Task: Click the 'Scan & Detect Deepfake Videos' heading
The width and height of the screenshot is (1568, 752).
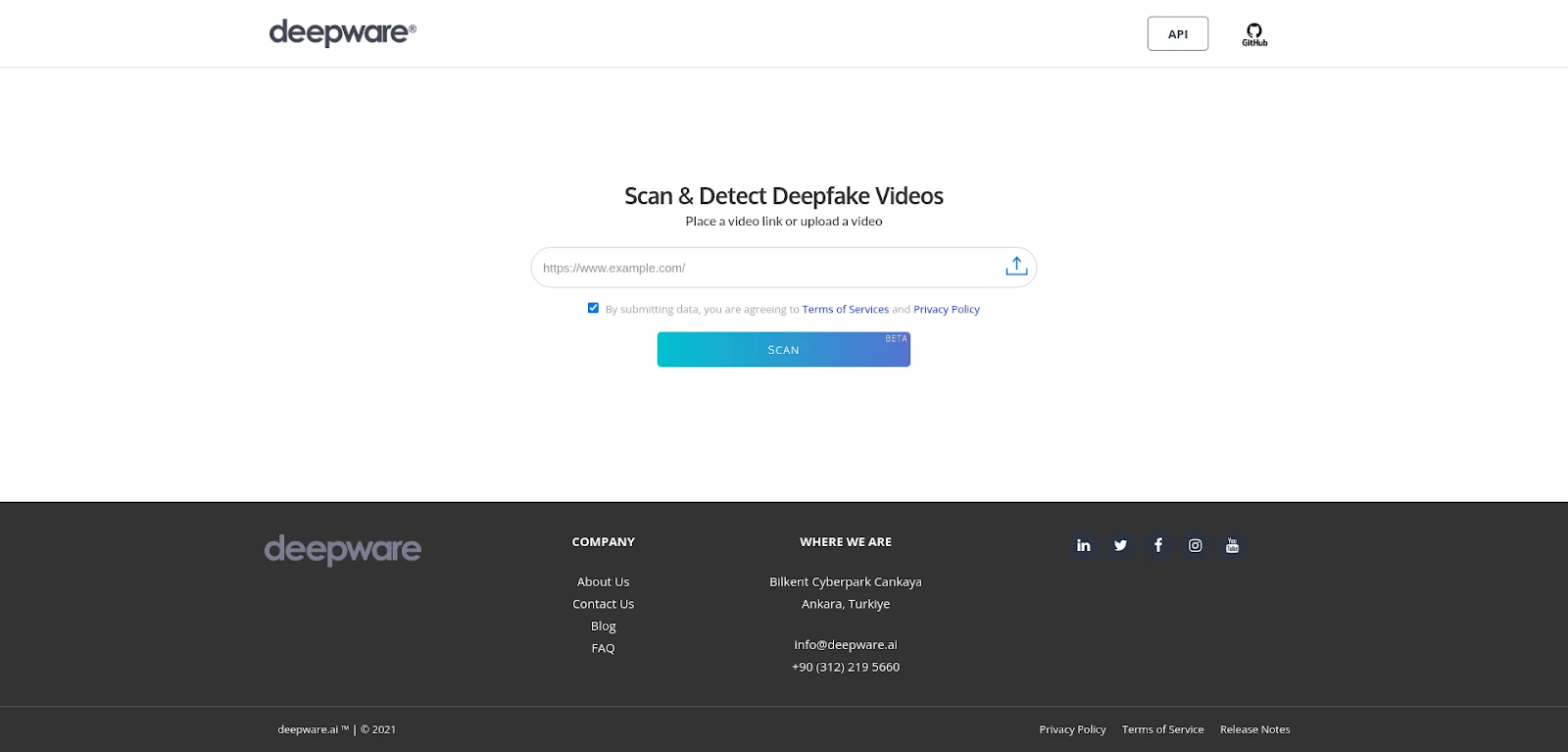Action: coord(783,196)
